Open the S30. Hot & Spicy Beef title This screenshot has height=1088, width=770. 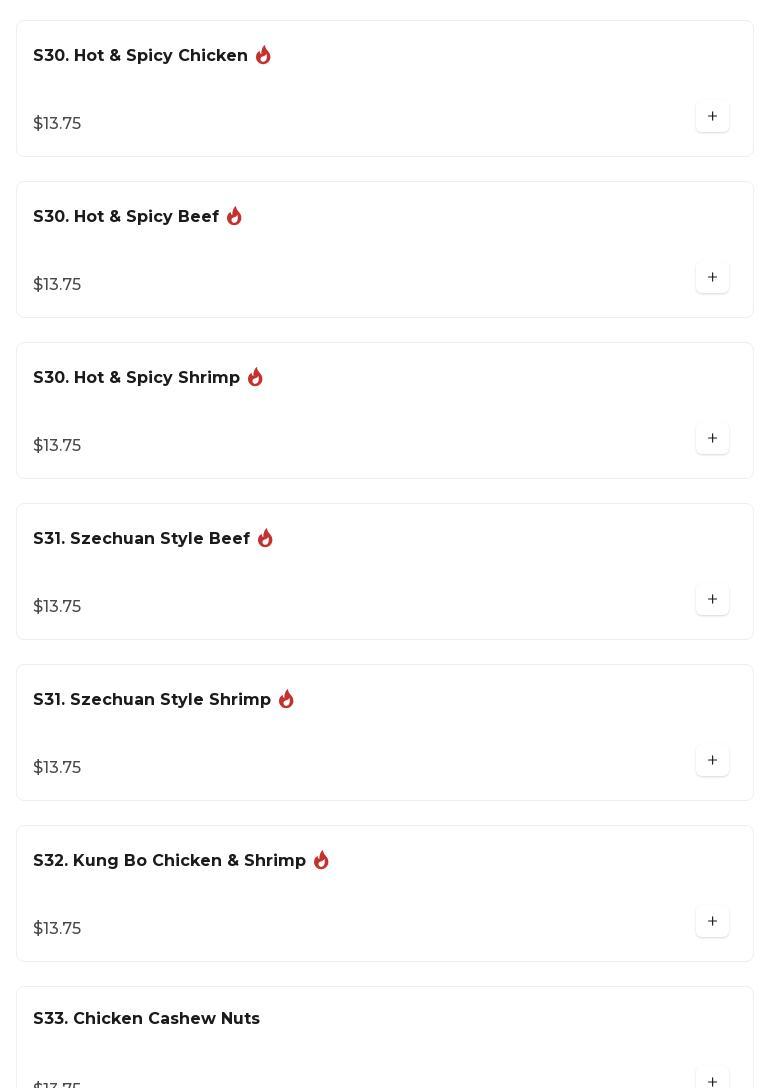[x=126, y=217]
